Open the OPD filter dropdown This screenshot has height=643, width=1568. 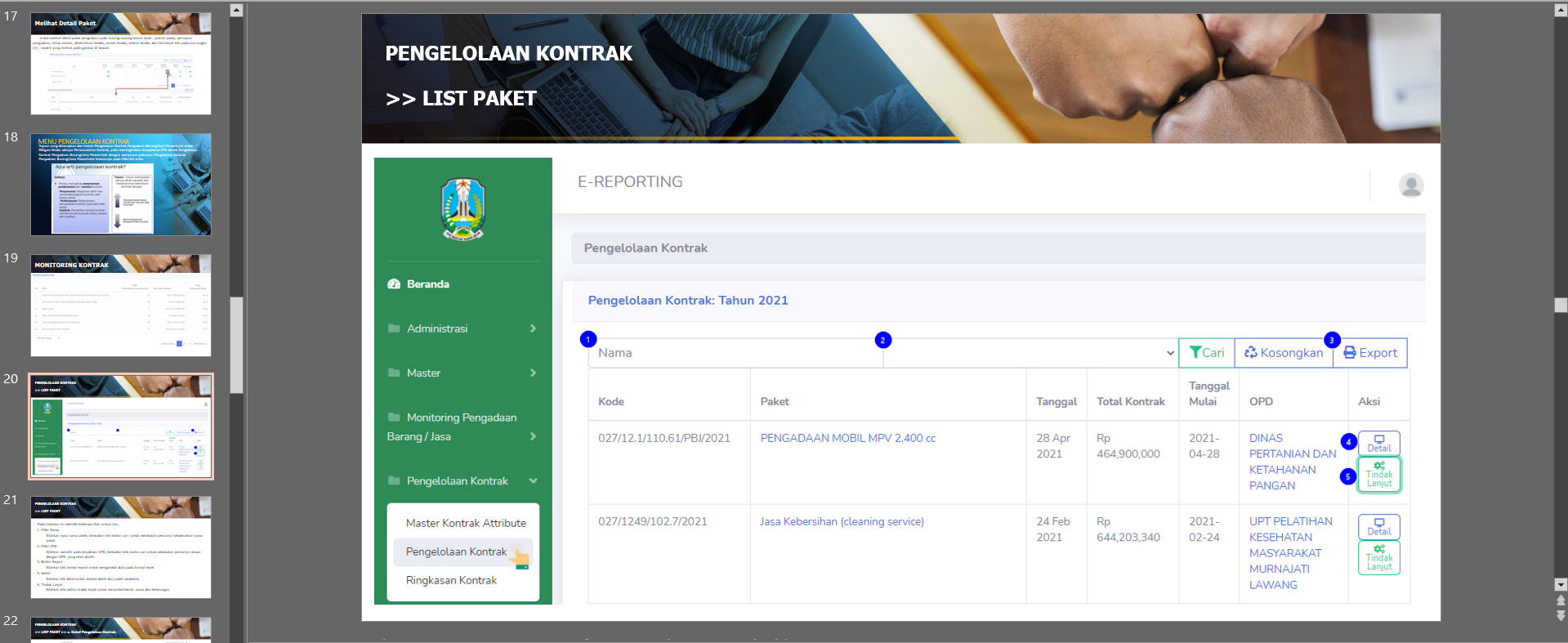click(x=1030, y=353)
